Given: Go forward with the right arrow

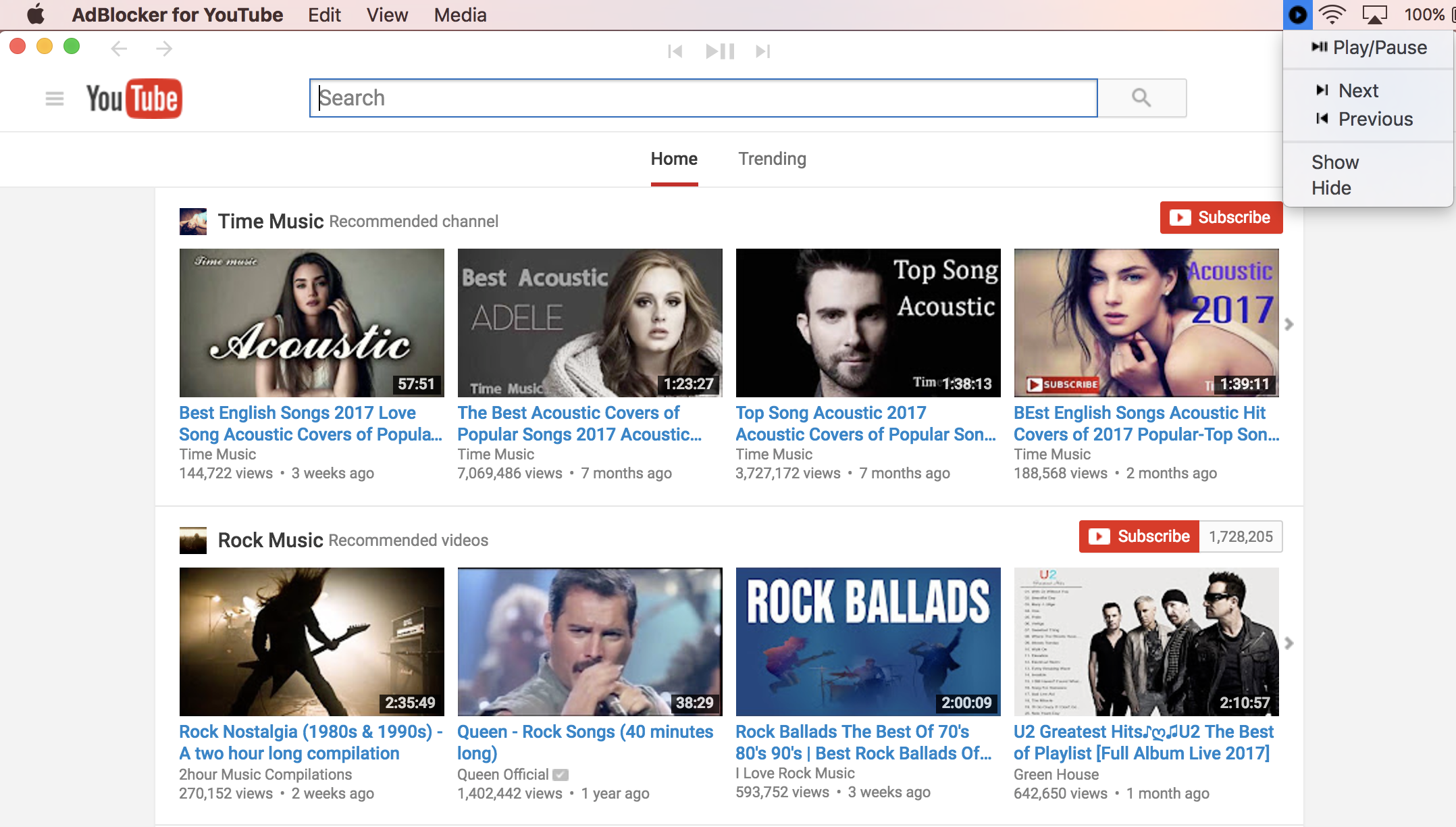Looking at the screenshot, I should 163,49.
